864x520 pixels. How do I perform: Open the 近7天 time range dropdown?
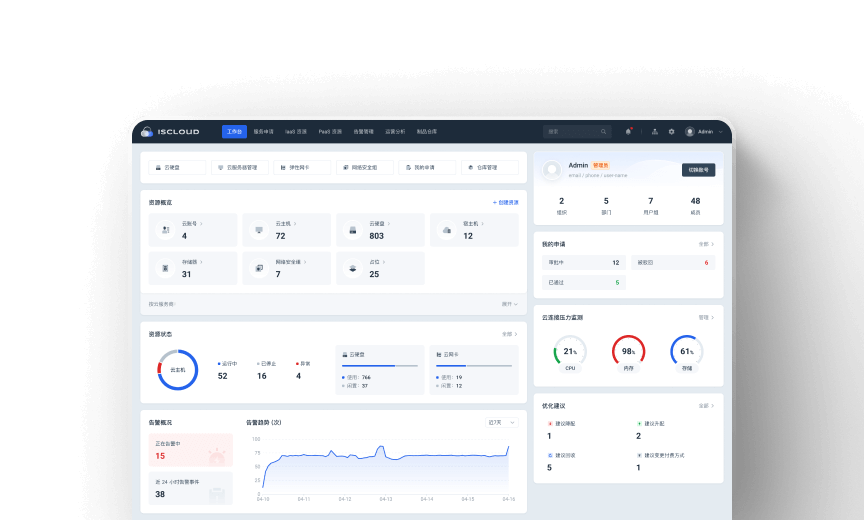coord(502,423)
